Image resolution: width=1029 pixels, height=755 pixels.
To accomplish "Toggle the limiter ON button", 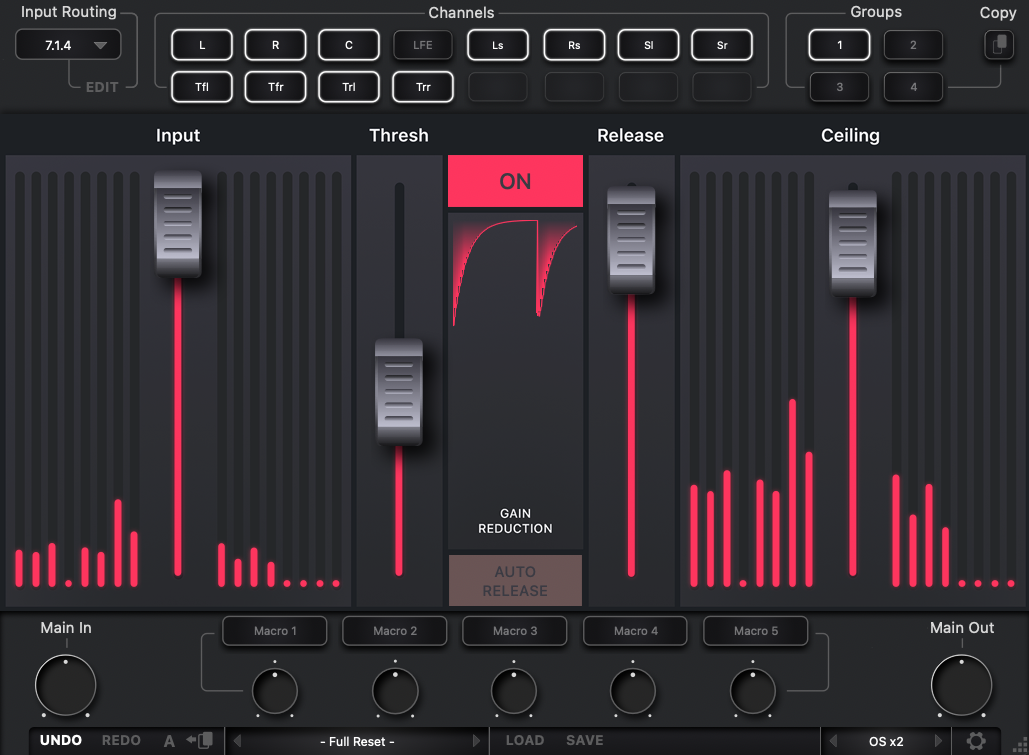I will point(515,181).
